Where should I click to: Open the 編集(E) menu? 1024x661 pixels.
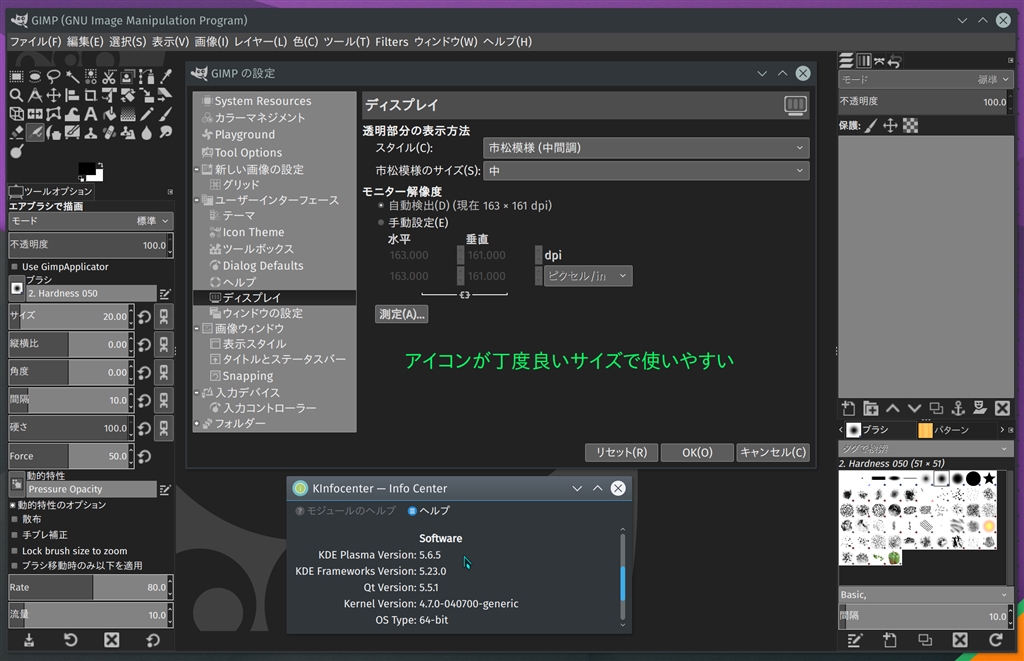point(85,42)
